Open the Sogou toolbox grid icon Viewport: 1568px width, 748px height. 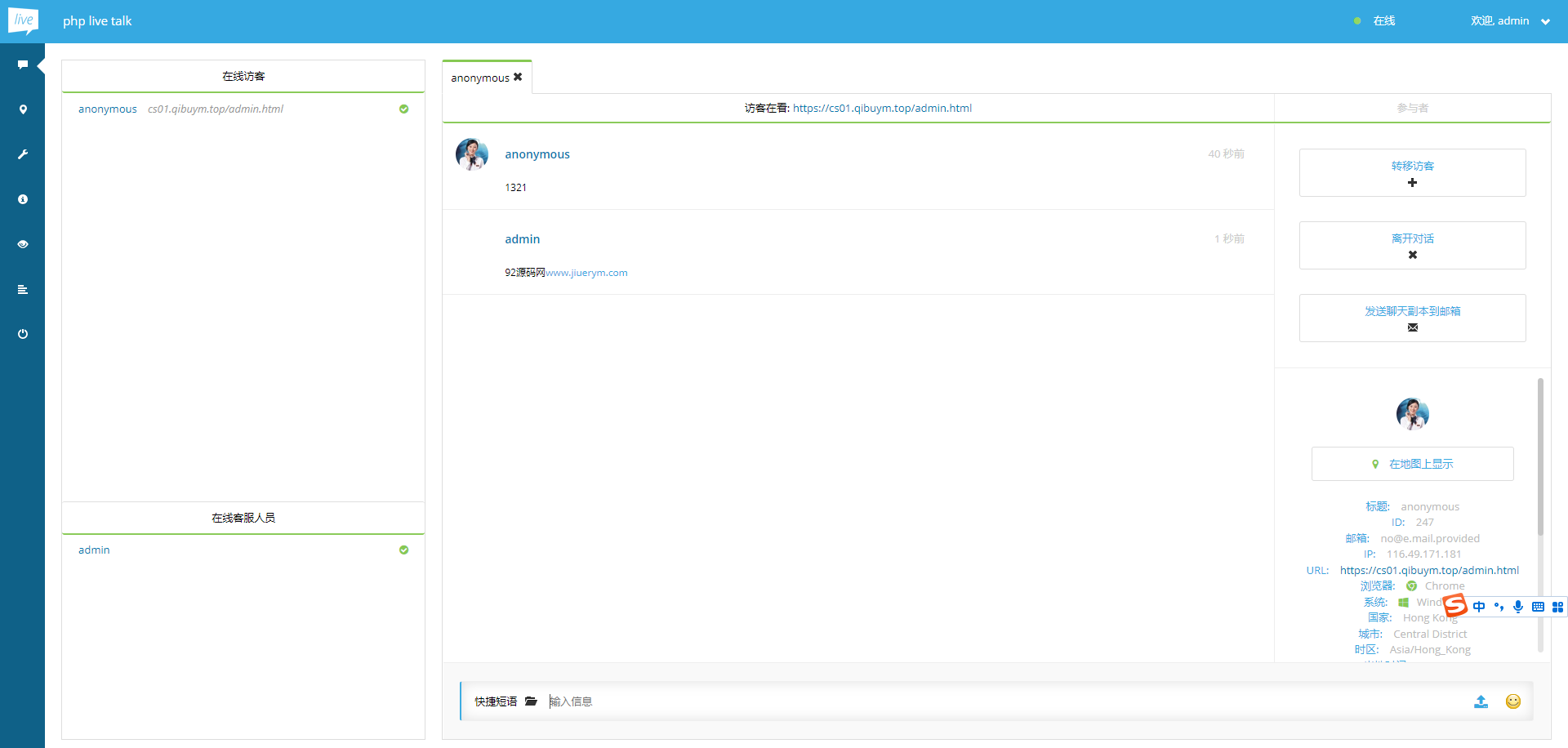point(1557,607)
